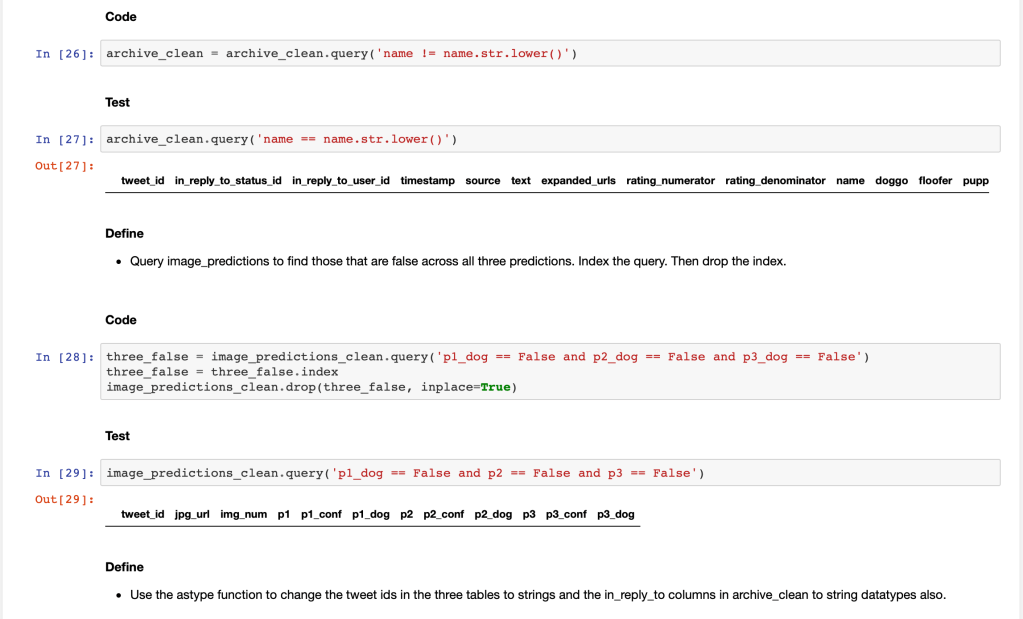
Task: Click the bullet text about the astype function
Action: coord(537,595)
